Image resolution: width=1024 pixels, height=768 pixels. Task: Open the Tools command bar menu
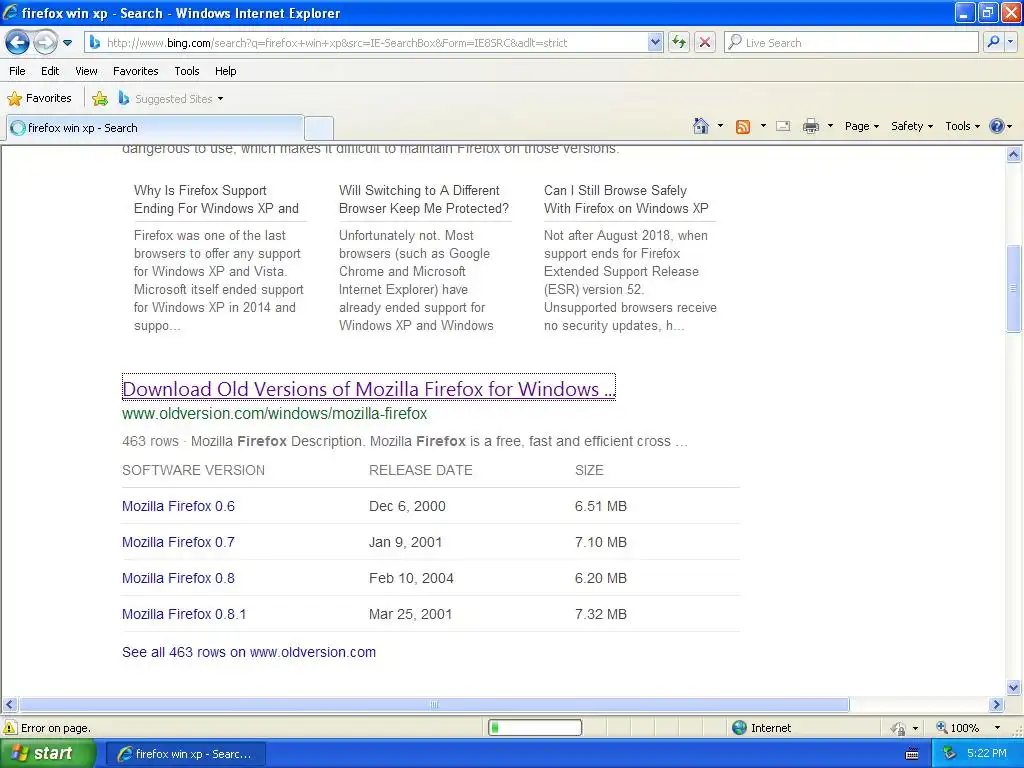(963, 126)
